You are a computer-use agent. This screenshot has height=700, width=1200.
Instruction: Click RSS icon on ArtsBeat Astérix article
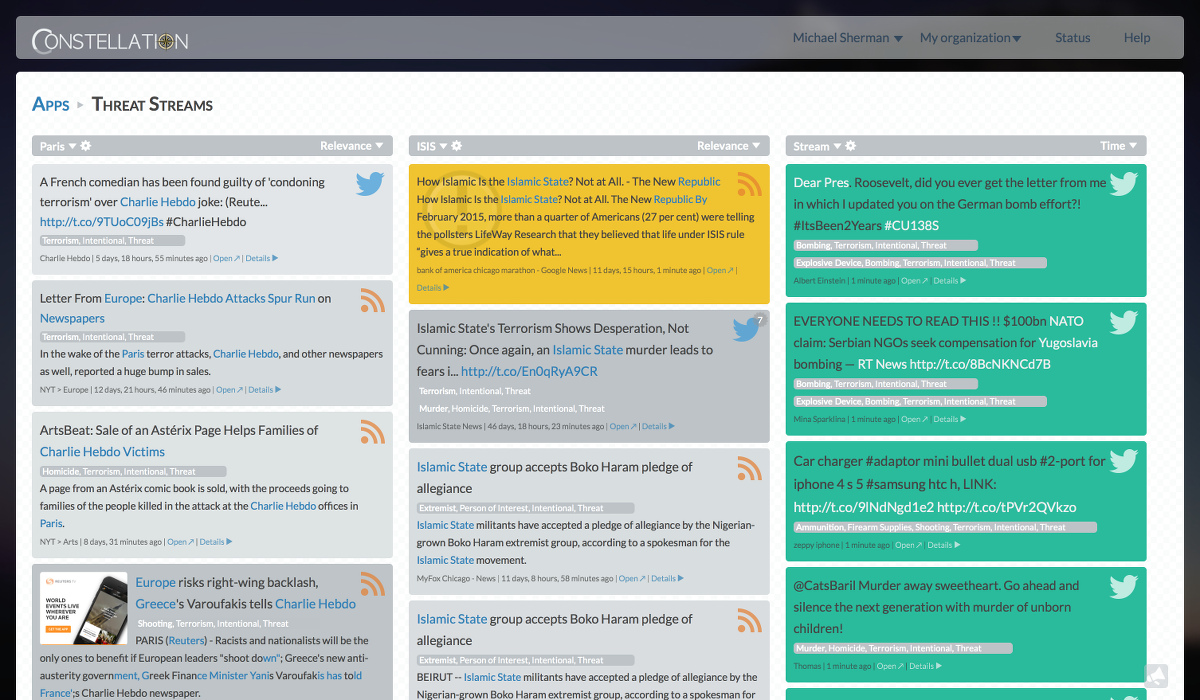372,431
